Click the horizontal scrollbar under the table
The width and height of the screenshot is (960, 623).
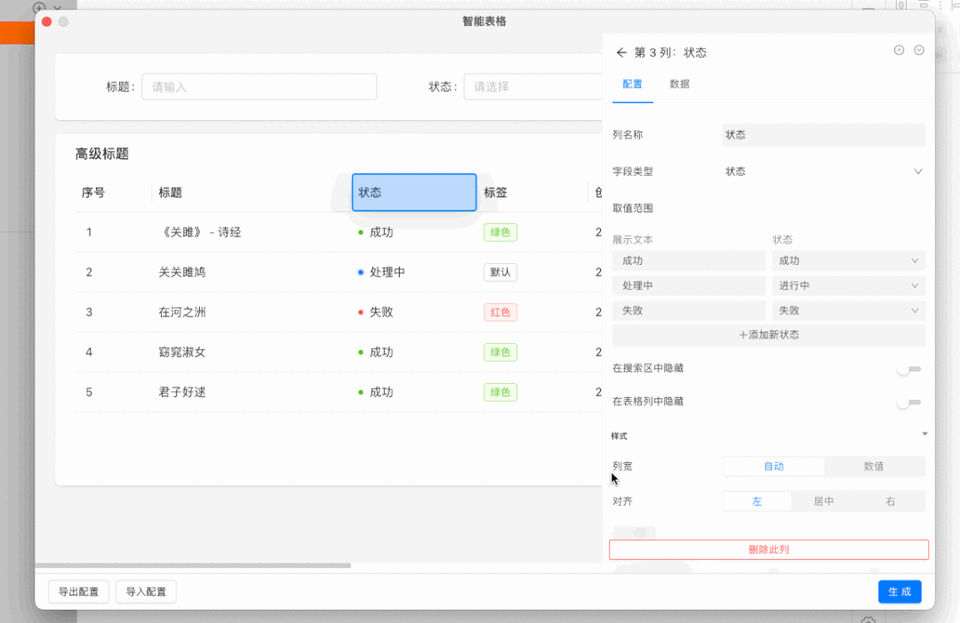[x=193, y=565]
